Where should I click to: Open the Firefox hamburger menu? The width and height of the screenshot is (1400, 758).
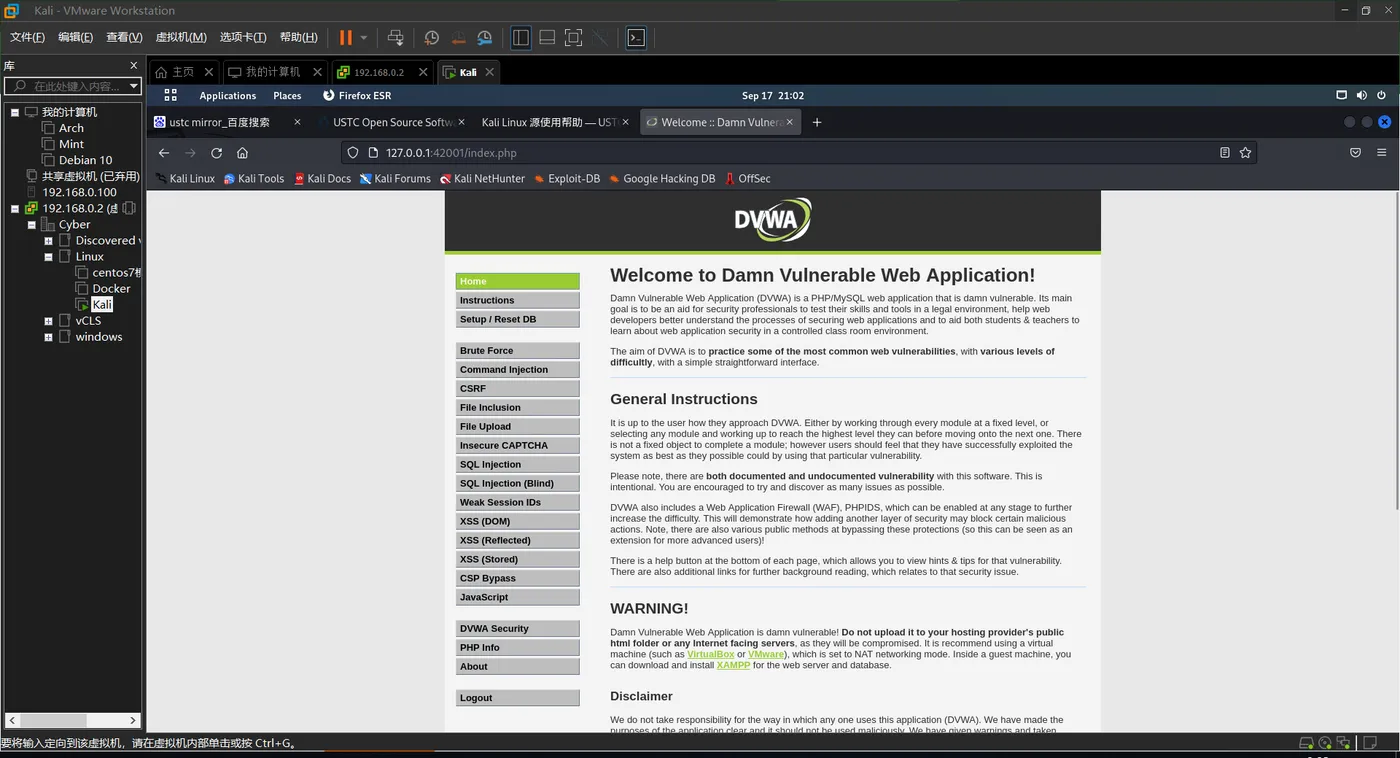pos(1382,153)
